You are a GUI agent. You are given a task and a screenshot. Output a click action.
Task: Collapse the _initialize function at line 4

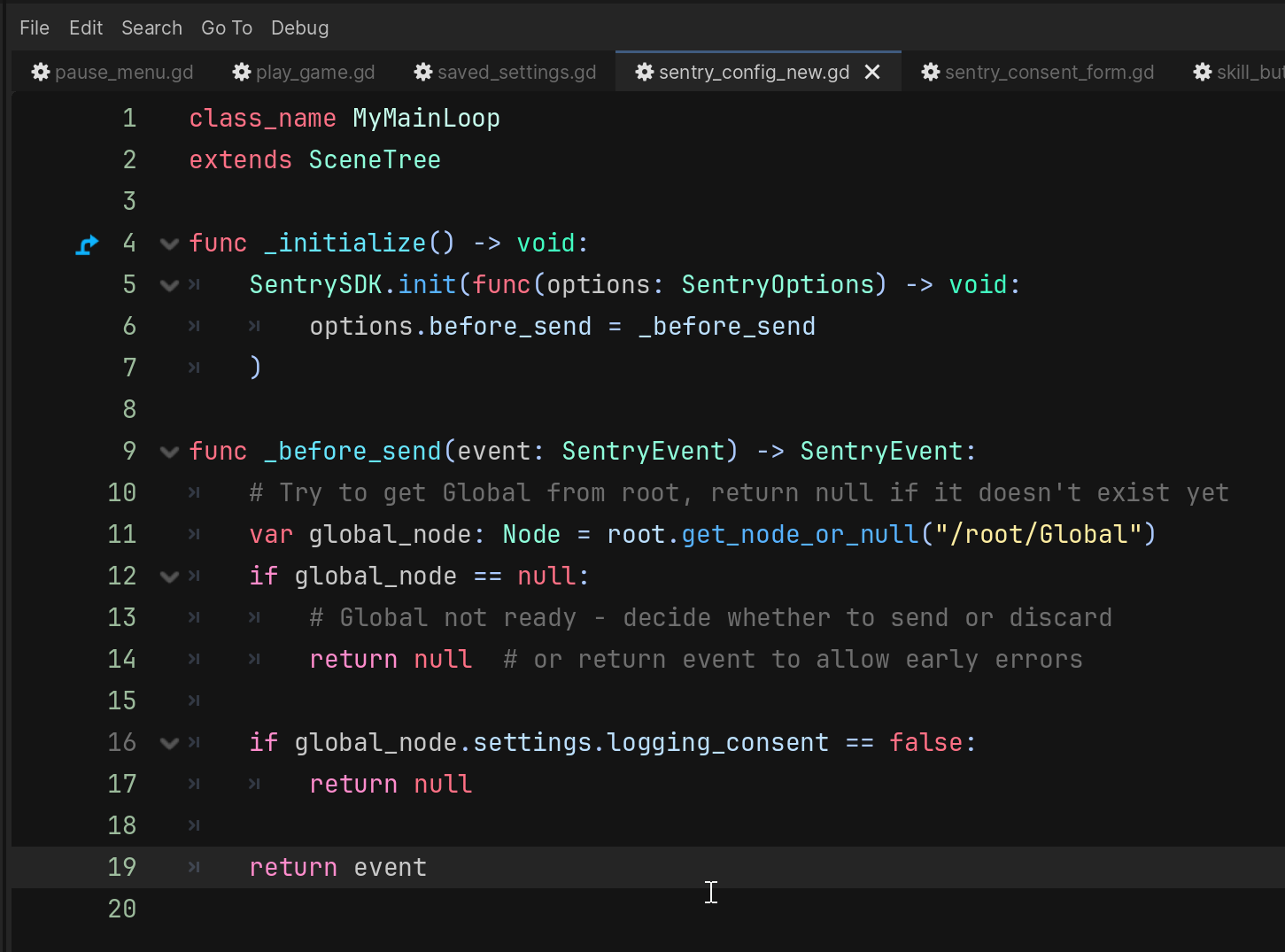tap(169, 244)
